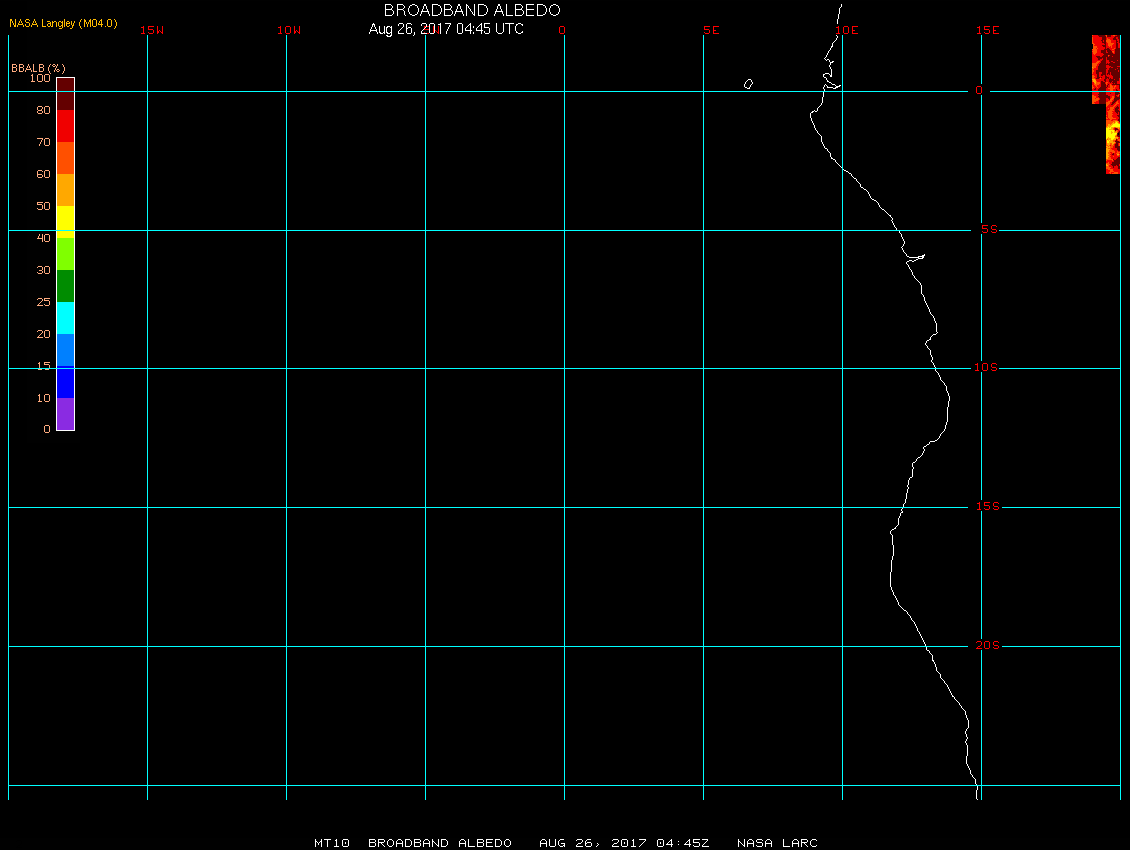
Task: Click the '5E' longitude label
Action: pos(711,30)
